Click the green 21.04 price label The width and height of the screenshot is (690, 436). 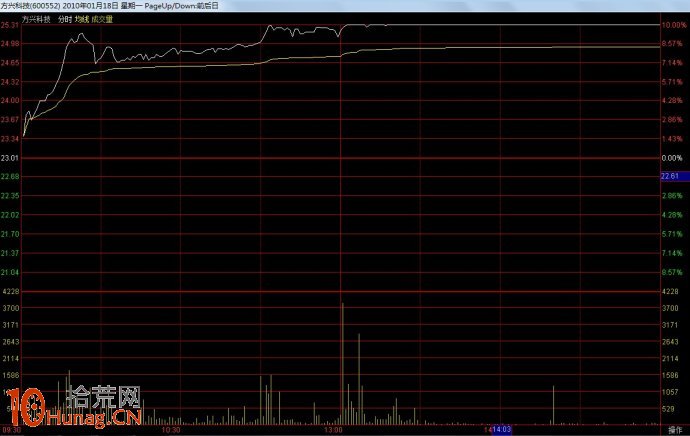pos(10,272)
